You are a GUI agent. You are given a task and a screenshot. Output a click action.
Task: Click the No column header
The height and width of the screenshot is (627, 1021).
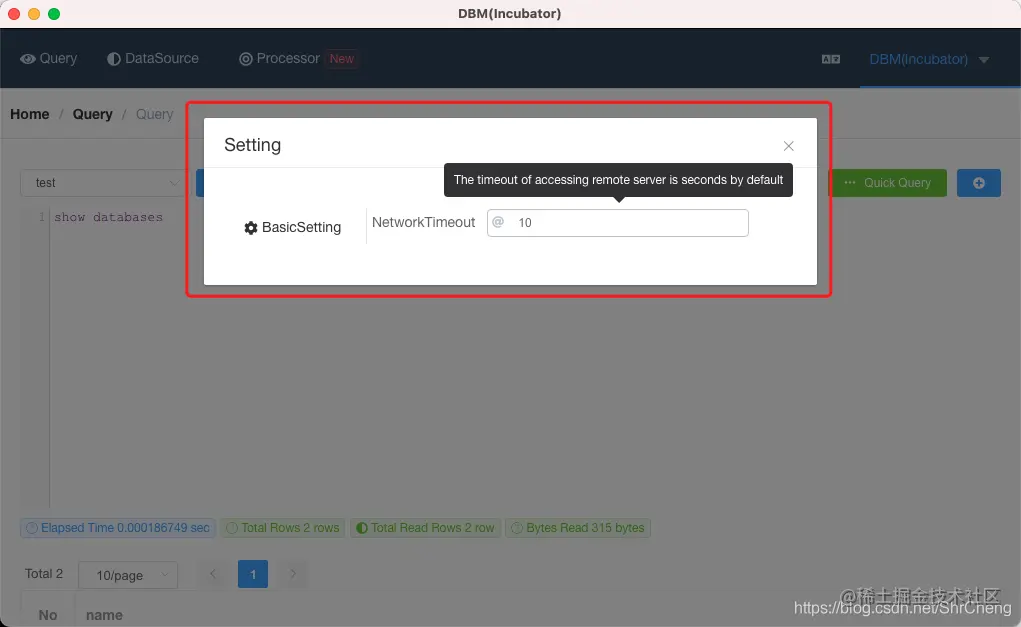tap(48, 615)
